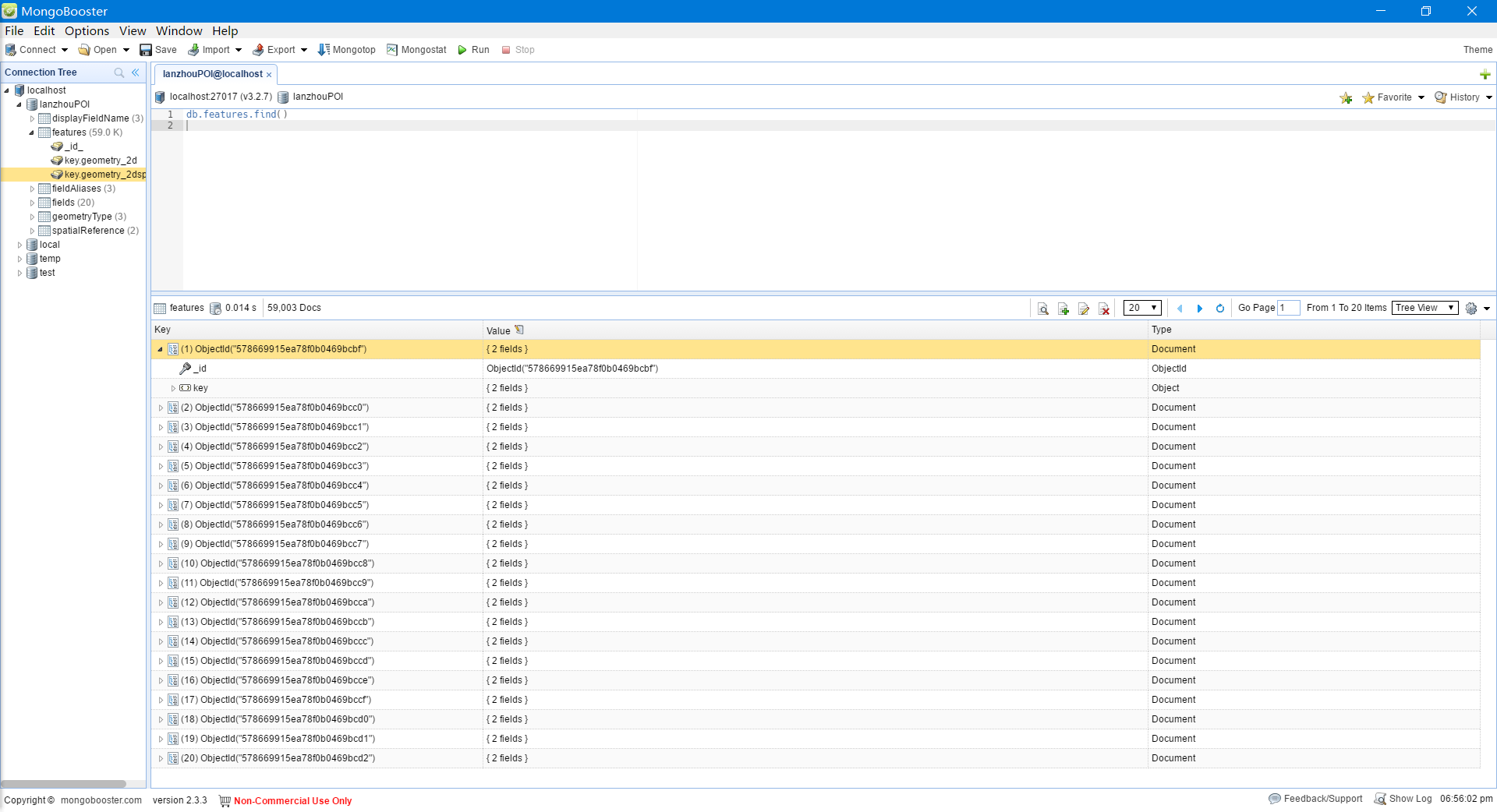The height and width of the screenshot is (812, 1497).
Task: Click the Open folder icon
Action: [x=84, y=50]
